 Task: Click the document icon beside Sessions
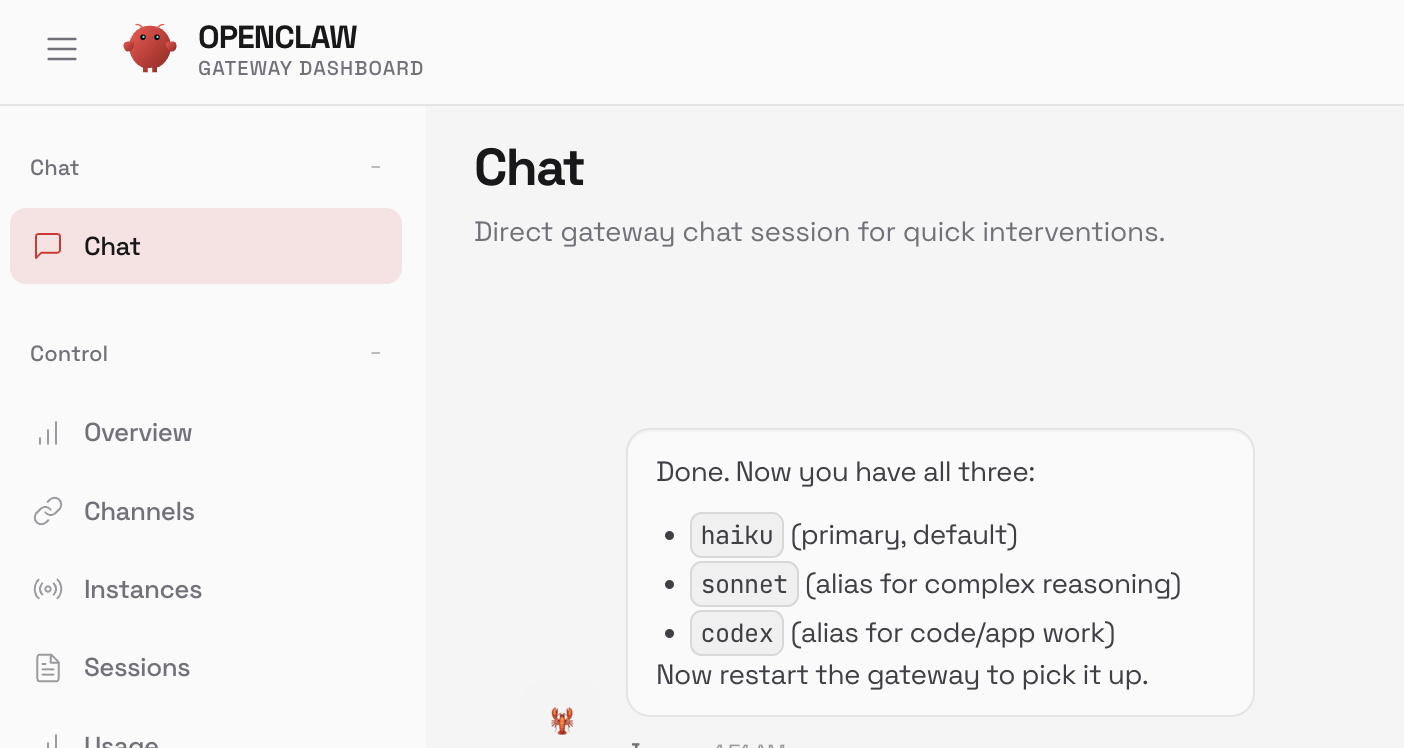(48, 668)
